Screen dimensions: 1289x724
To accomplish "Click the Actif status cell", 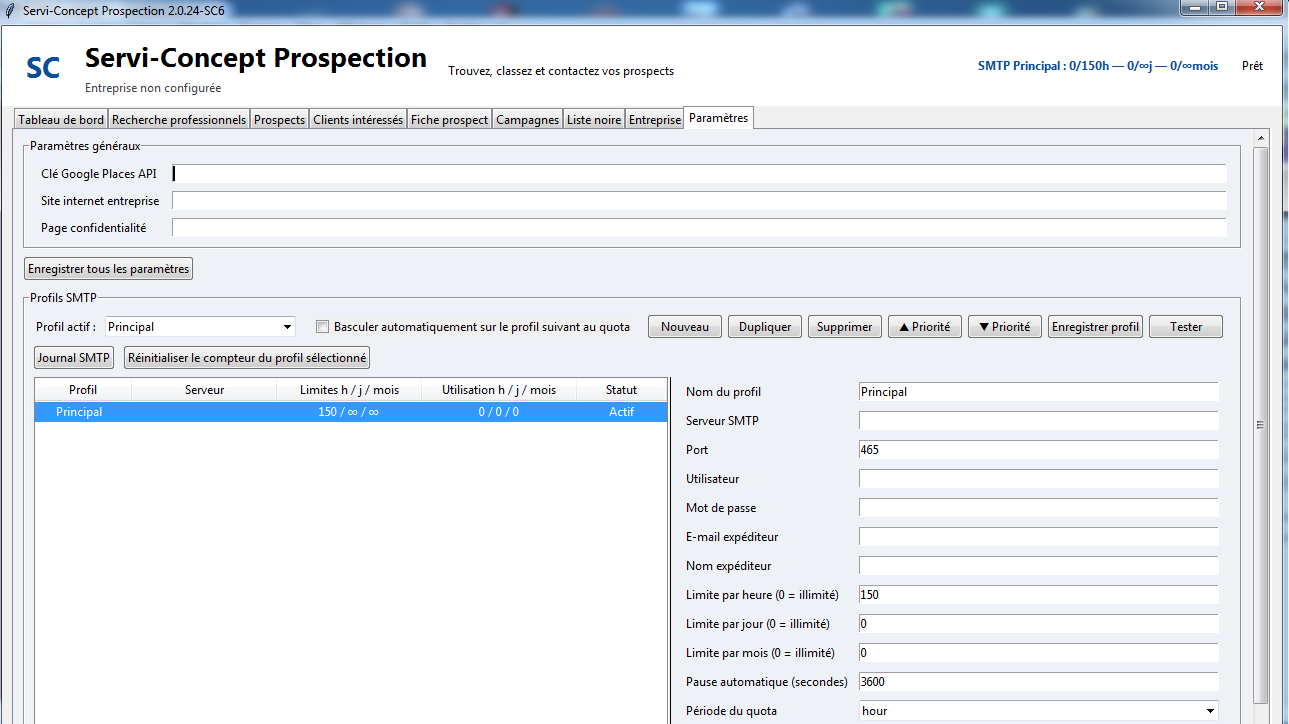I will [621, 412].
